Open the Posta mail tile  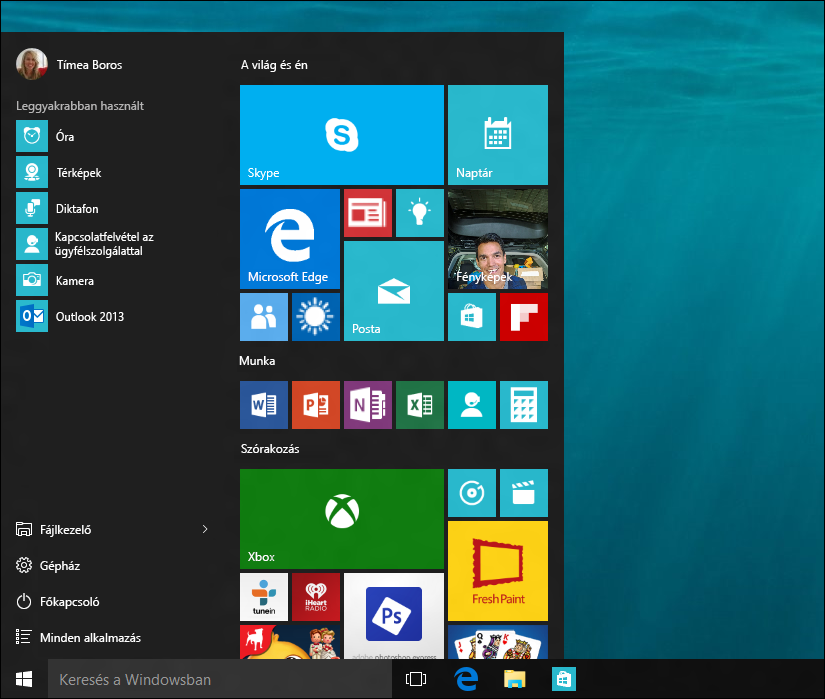click(394, 291)
